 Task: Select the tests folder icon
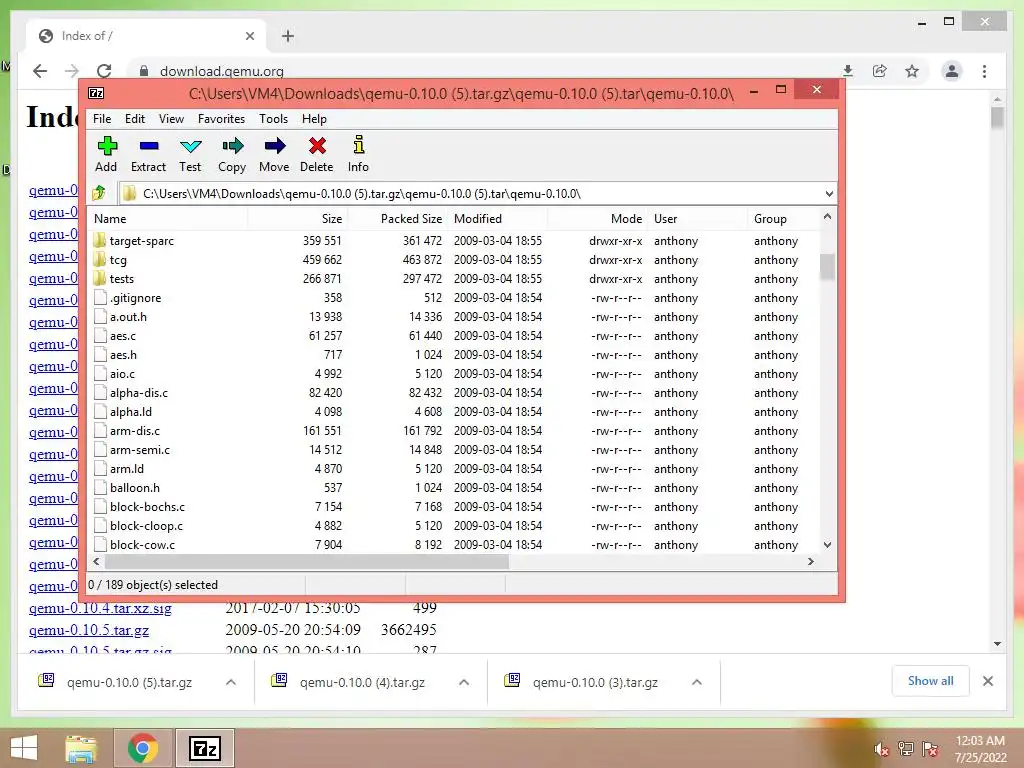coord(100,278)
